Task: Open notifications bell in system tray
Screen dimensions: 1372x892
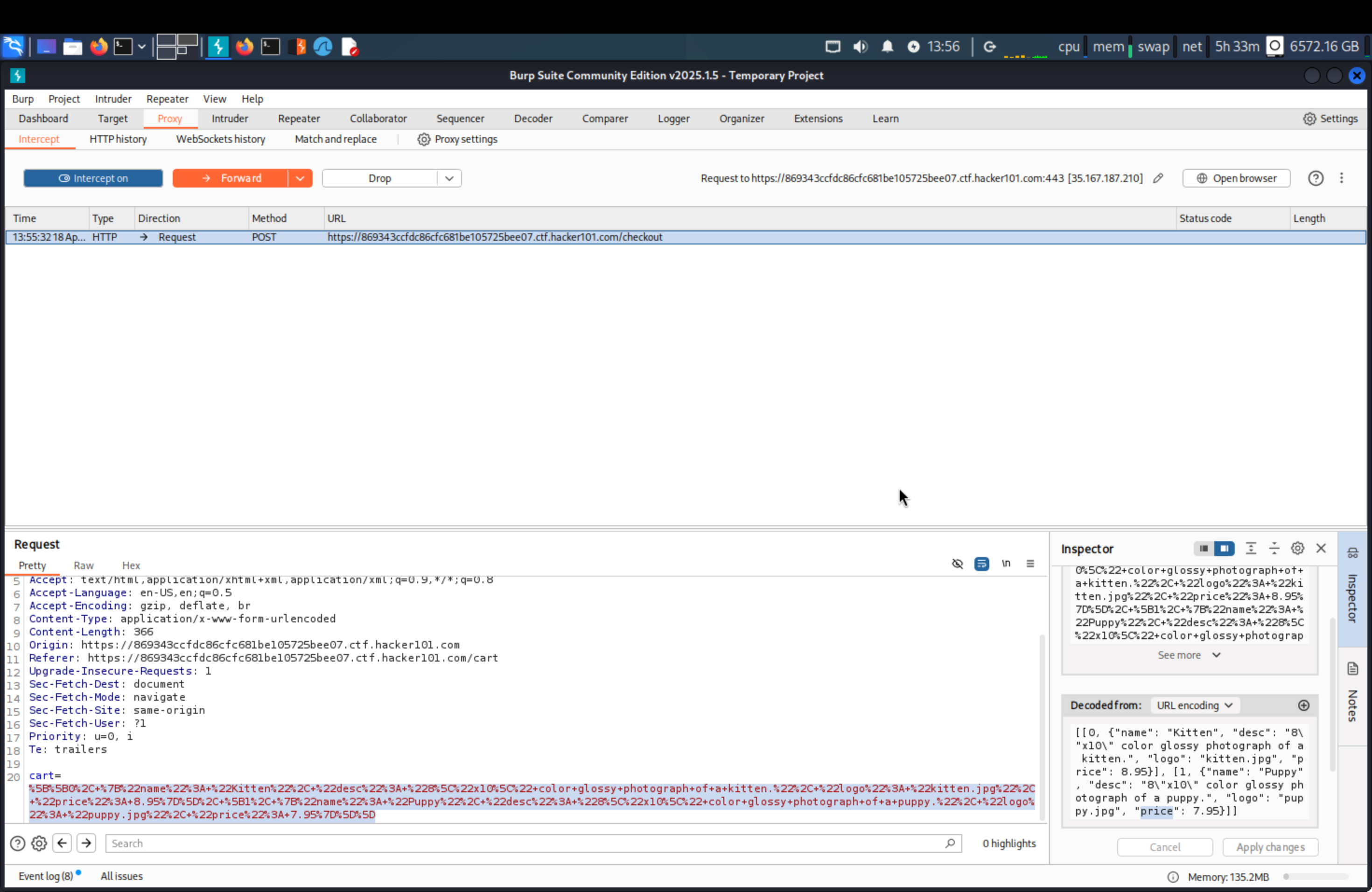Action: pos(887,46)
